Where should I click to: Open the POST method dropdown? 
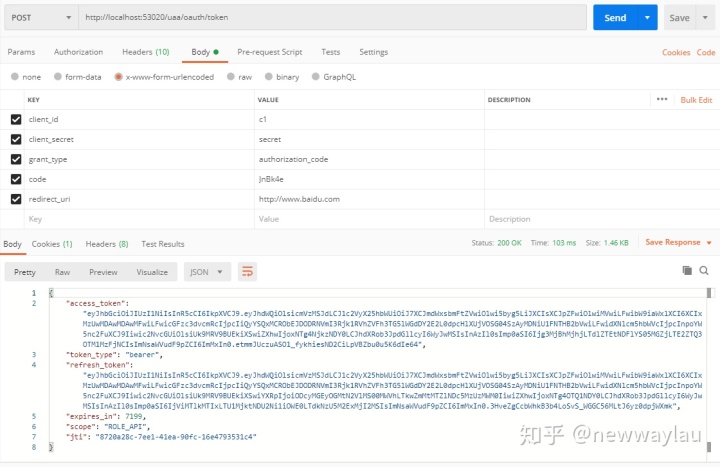pos(41,17)
